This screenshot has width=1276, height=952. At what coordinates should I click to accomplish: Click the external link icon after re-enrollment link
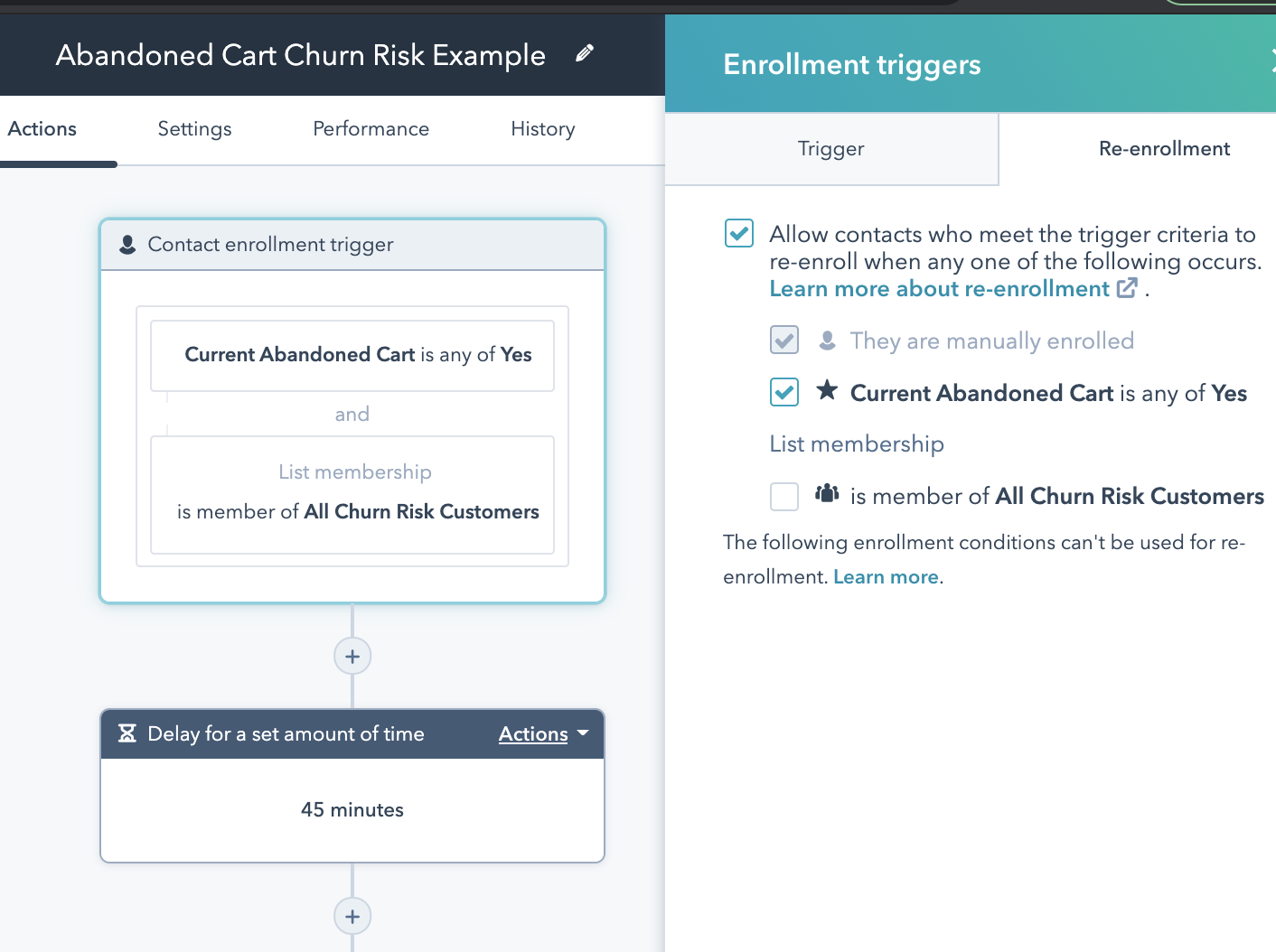click(x=1127, y=288)
